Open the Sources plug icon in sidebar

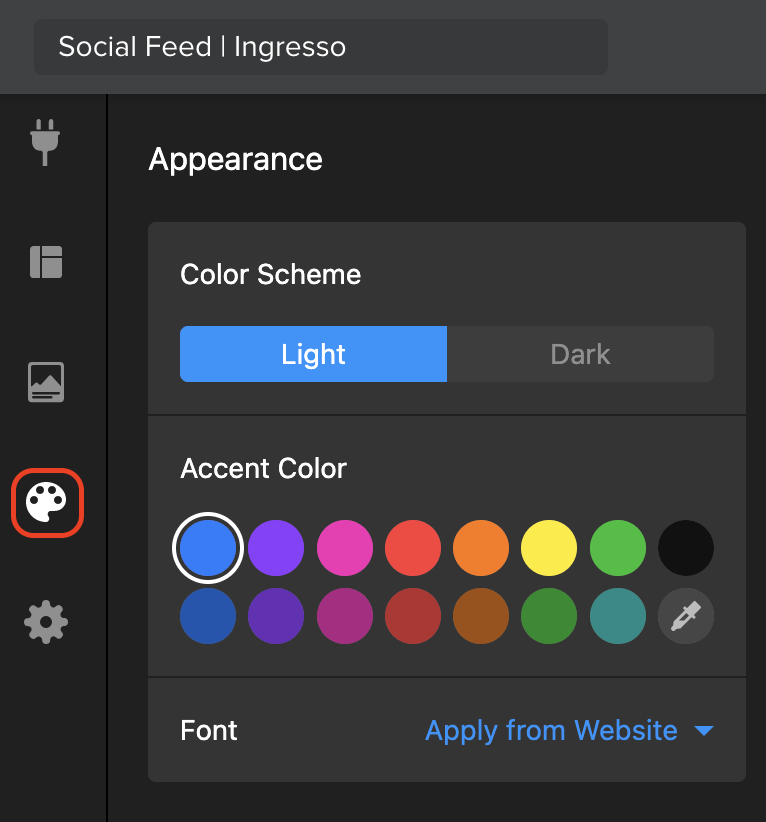(45, 142)
